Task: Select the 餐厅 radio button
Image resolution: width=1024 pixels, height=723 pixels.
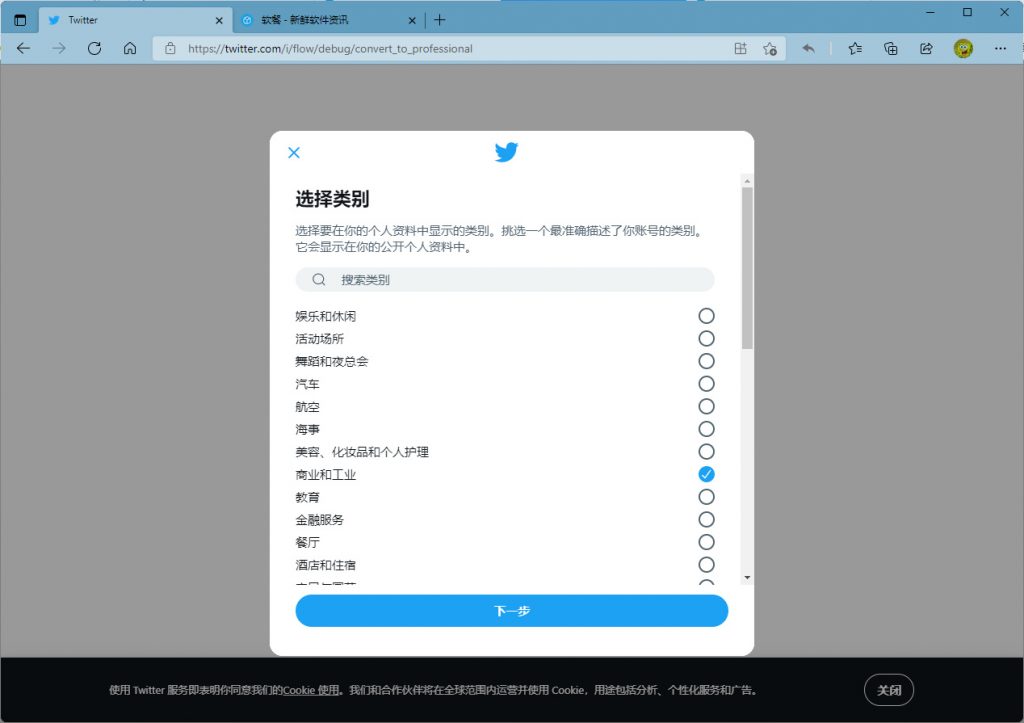Action: [x=706, y=542]
